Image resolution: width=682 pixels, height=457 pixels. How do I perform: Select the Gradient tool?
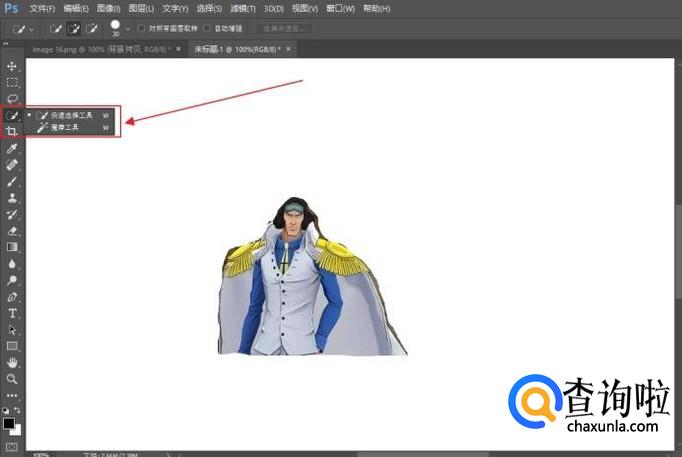12,247
